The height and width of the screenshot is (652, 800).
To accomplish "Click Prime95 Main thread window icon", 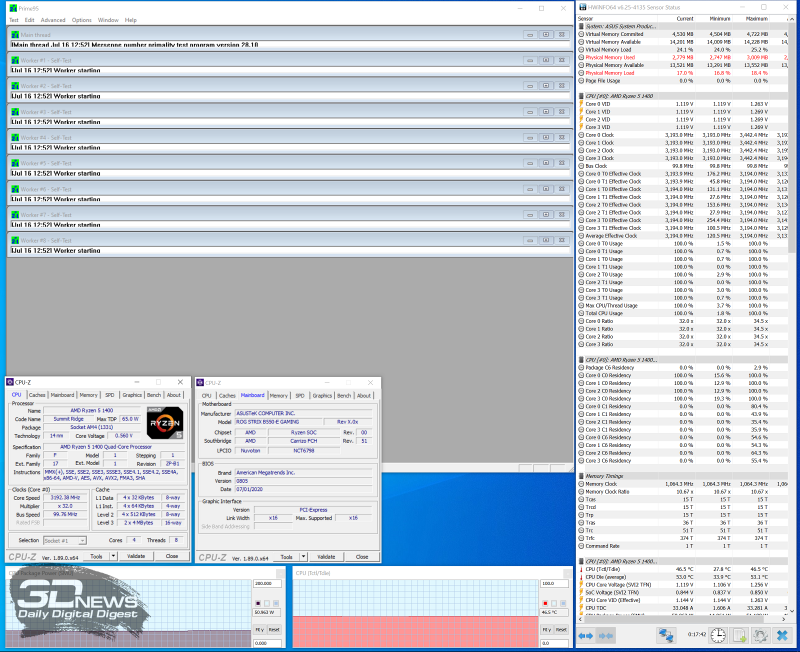I will coord(15,35).
